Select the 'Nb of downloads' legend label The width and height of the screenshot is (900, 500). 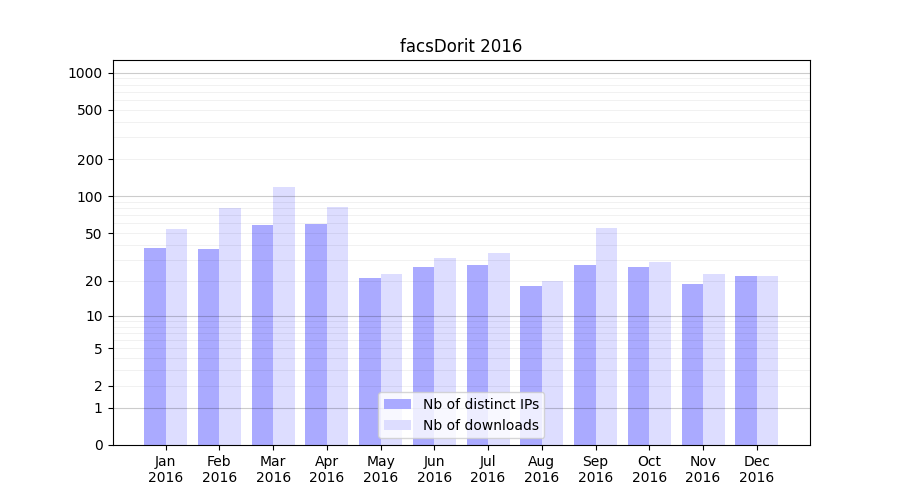480,425
